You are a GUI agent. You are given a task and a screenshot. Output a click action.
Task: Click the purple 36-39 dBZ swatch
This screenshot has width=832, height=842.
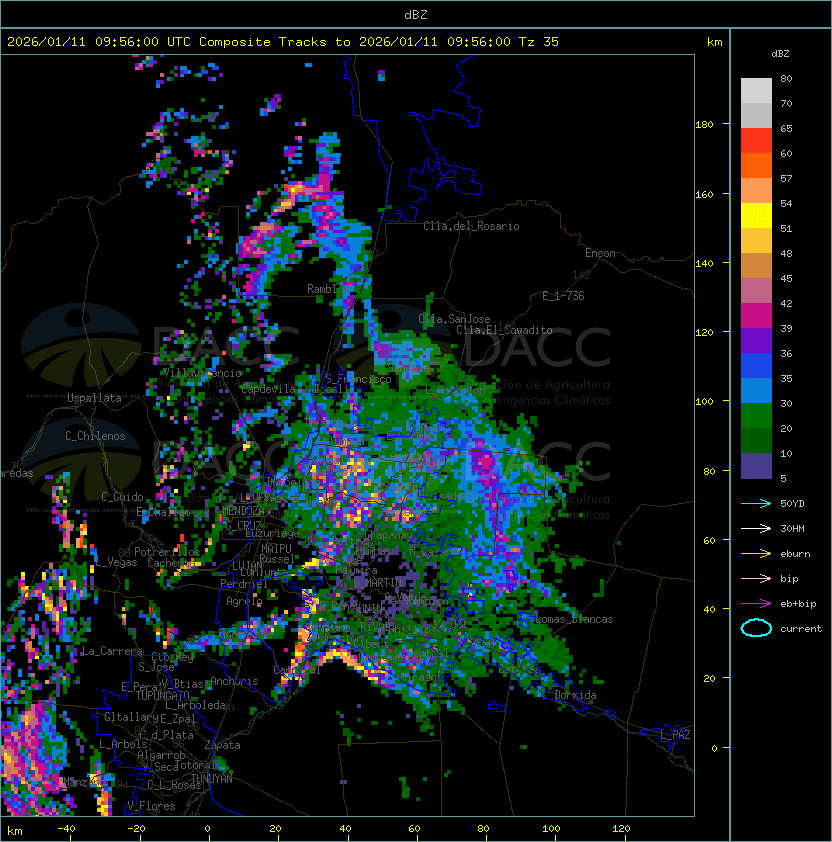click(x=756, y=340)
